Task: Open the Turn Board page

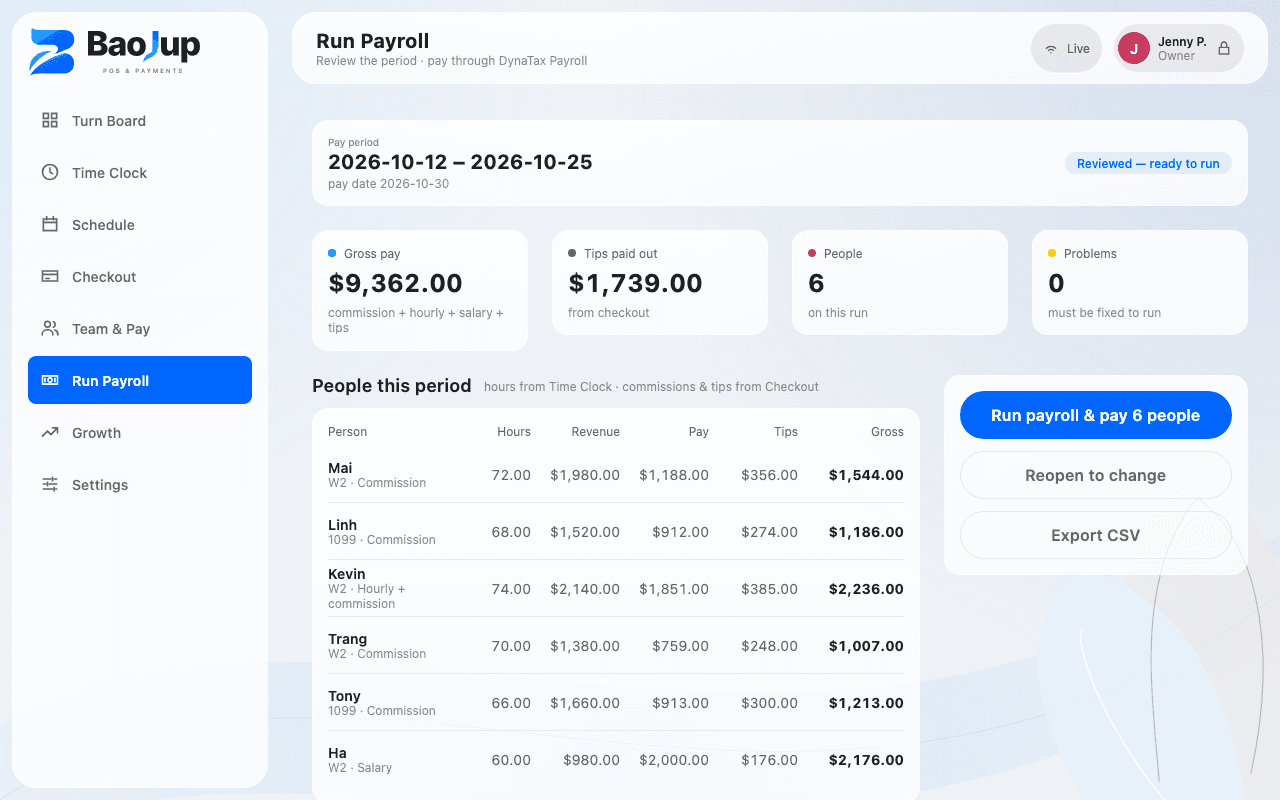Action: tap(140, 121)
